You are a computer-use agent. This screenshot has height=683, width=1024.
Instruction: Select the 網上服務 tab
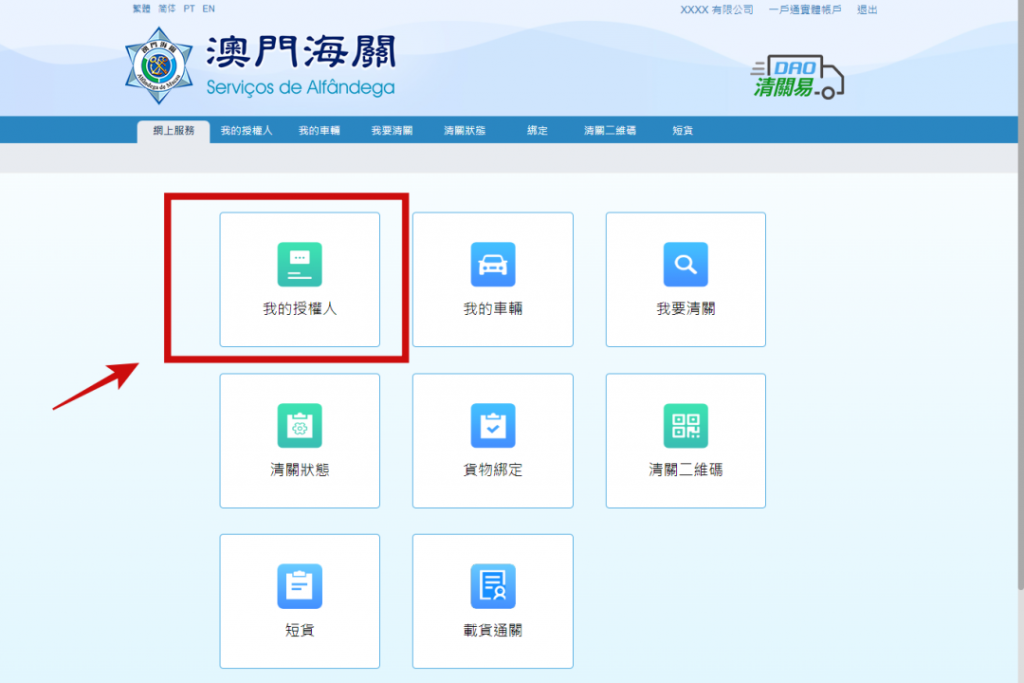(173, 131)
